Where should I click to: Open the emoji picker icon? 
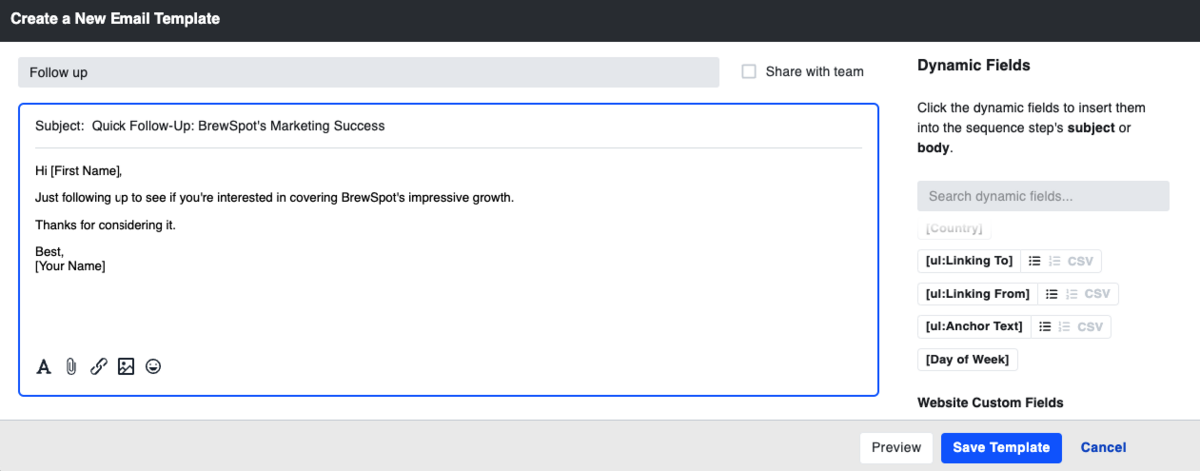click(153, 367)
